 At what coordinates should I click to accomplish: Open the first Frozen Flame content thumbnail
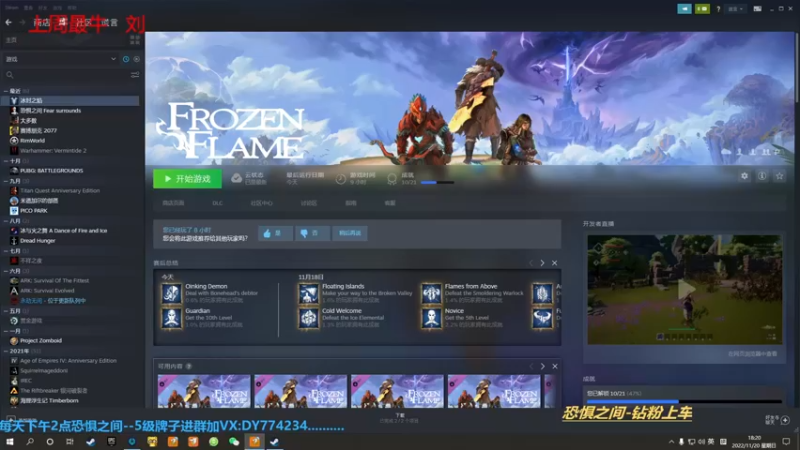tap(204, 391)
